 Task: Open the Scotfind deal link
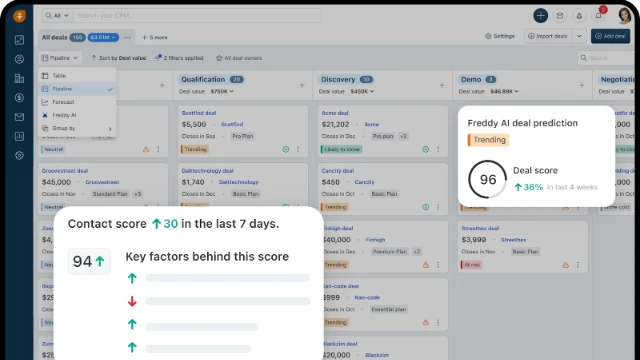pyautogui.click(x=199, y=113)
